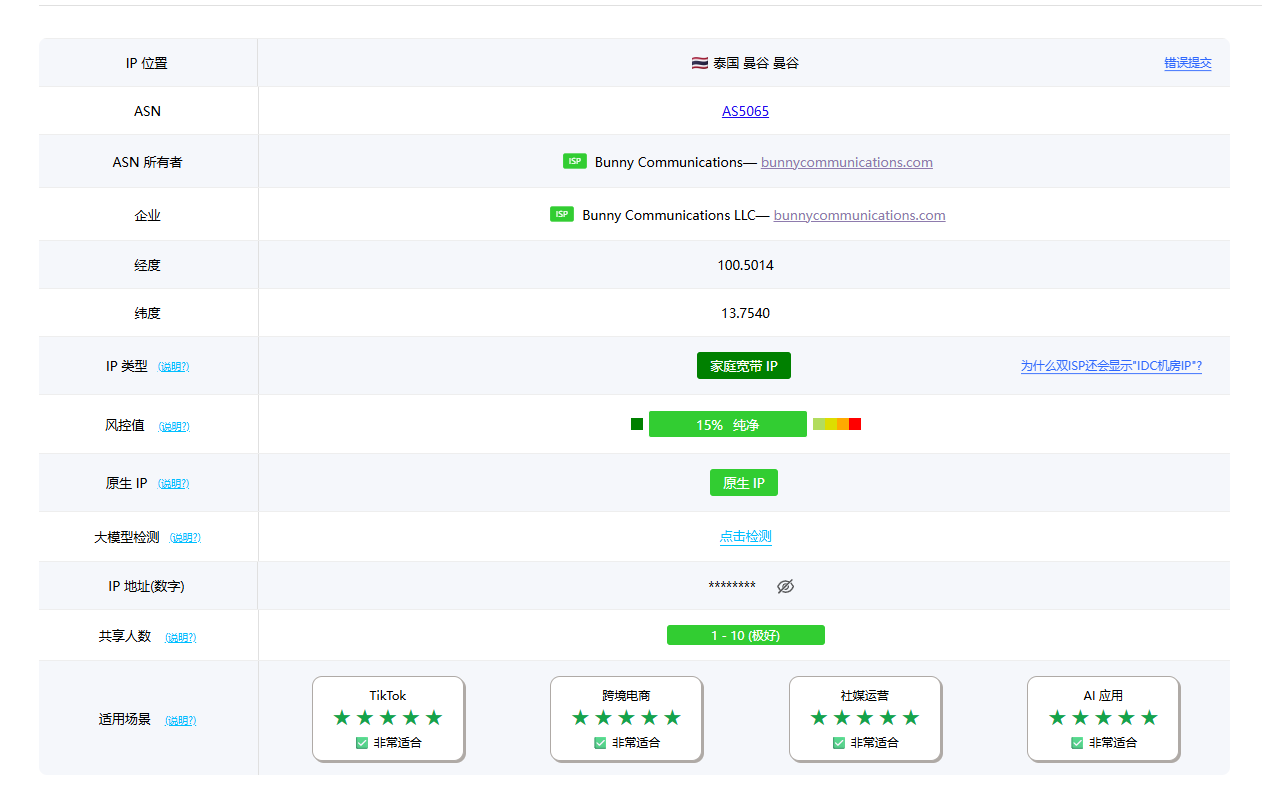This screenshot has height=788, width=1262.
Task: Click the fifth star under 跨境电商
Action: tap(672, 717)
